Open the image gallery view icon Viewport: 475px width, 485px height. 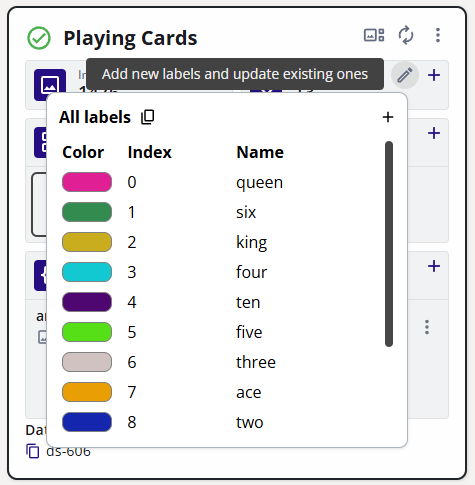(374, 35)
